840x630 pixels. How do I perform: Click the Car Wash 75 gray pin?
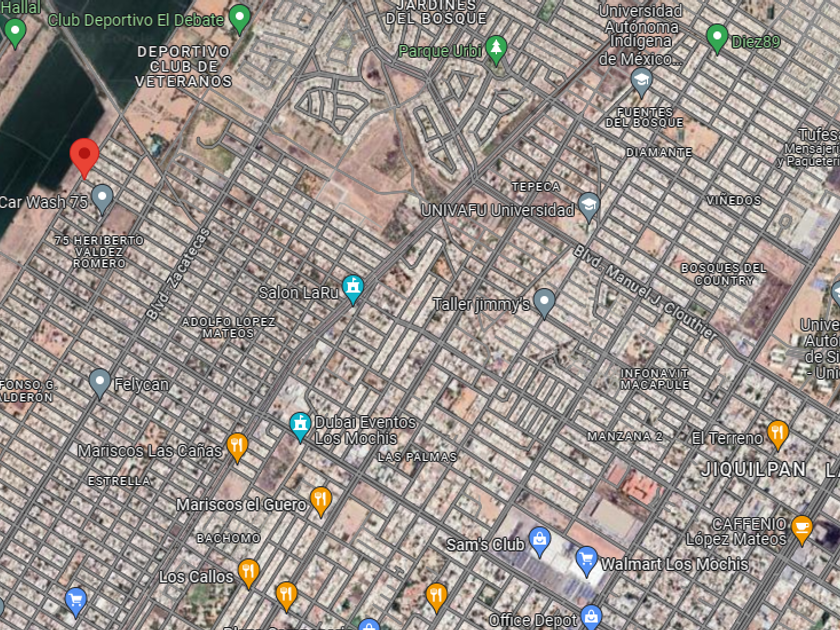(102, 199)
